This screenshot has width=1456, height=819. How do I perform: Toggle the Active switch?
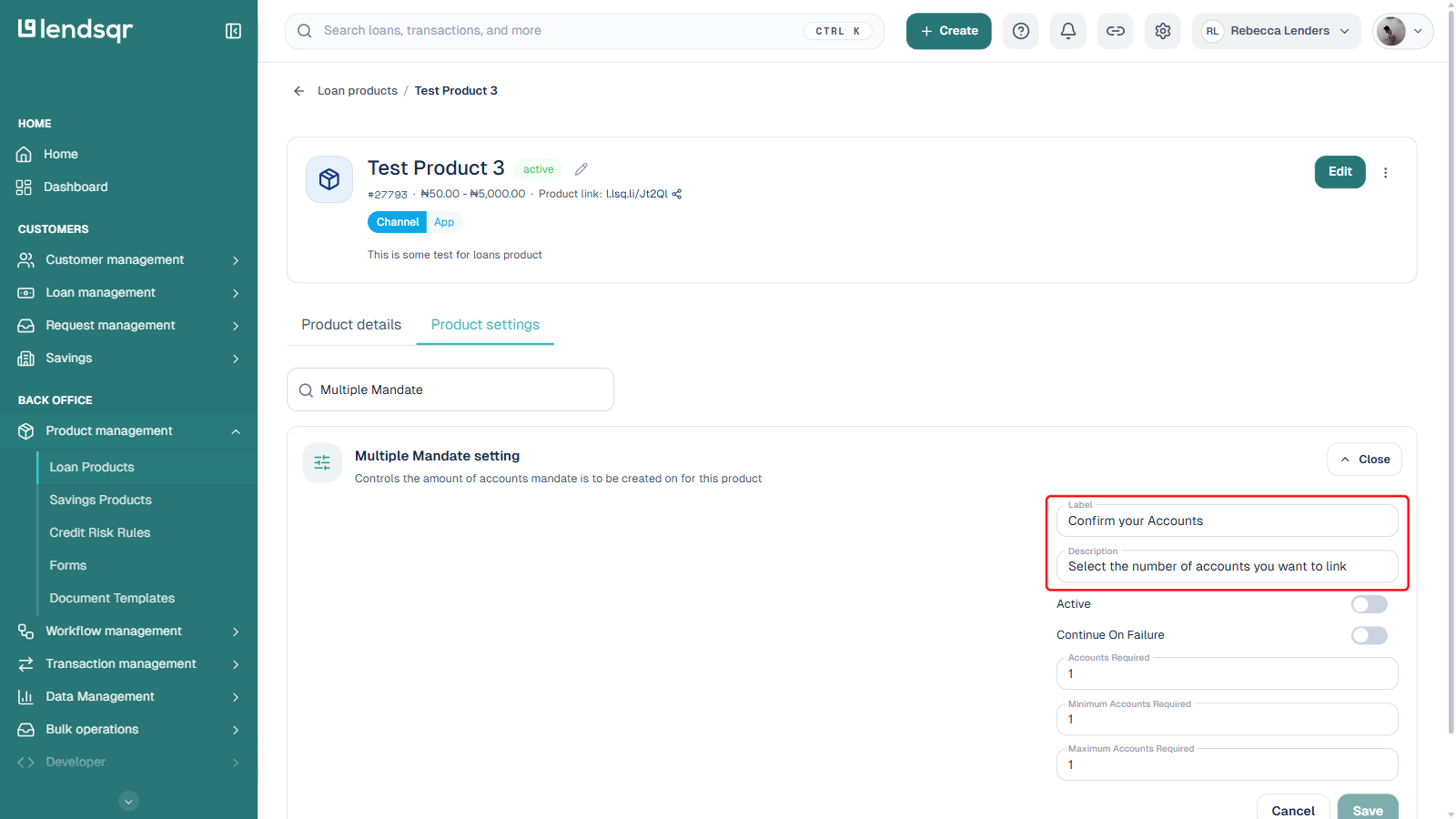coord(1370,604)
